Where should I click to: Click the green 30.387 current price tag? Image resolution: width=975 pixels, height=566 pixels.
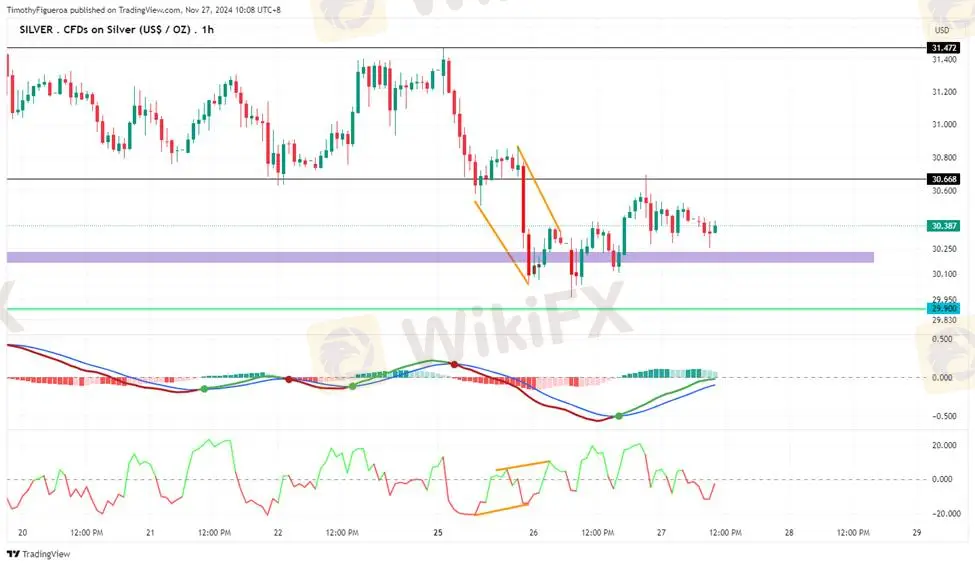943,226
